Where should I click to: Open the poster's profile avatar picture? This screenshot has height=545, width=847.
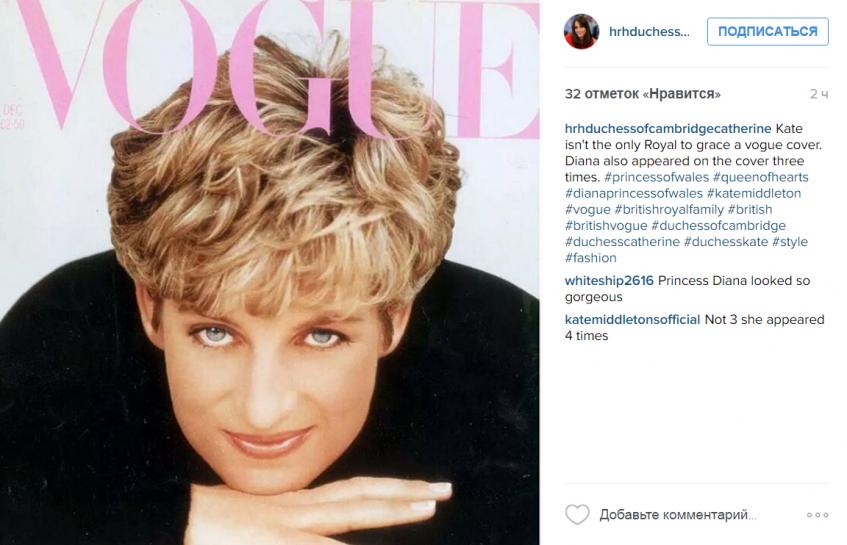[581, 31]
